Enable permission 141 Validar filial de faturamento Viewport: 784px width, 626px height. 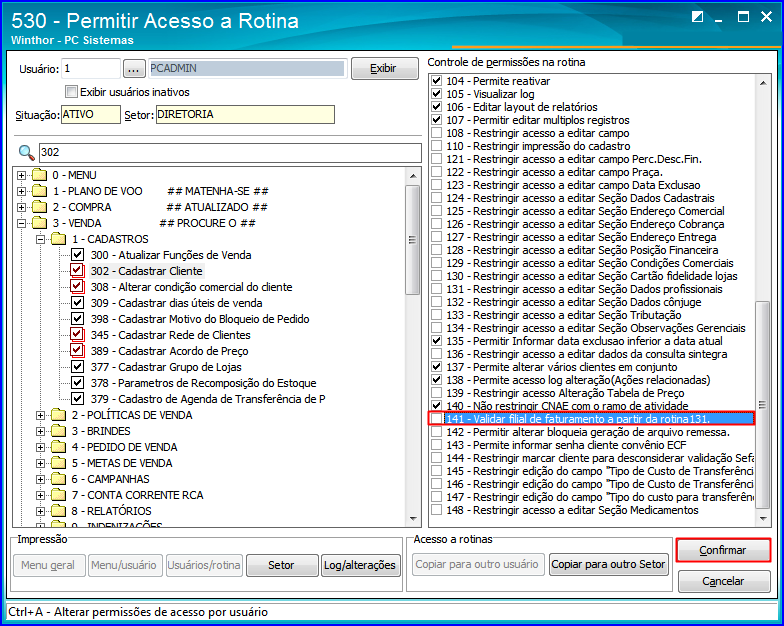(x=437, y=419)
